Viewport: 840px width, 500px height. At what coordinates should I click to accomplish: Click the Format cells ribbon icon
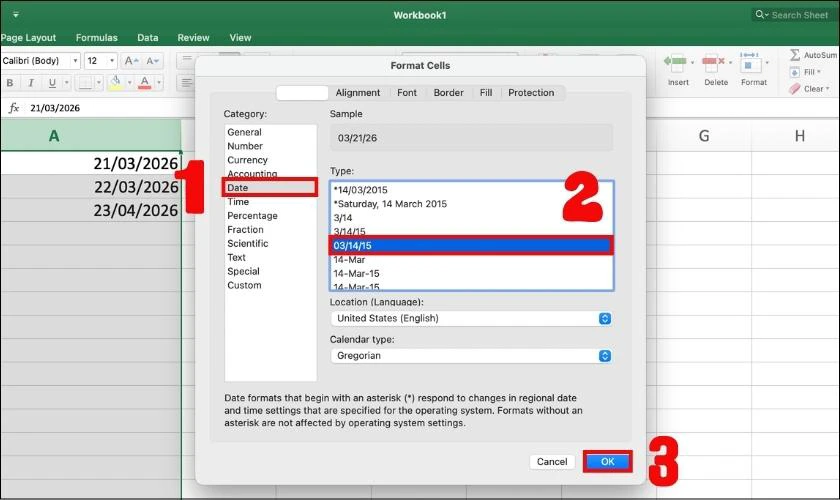tap(753, 63)
